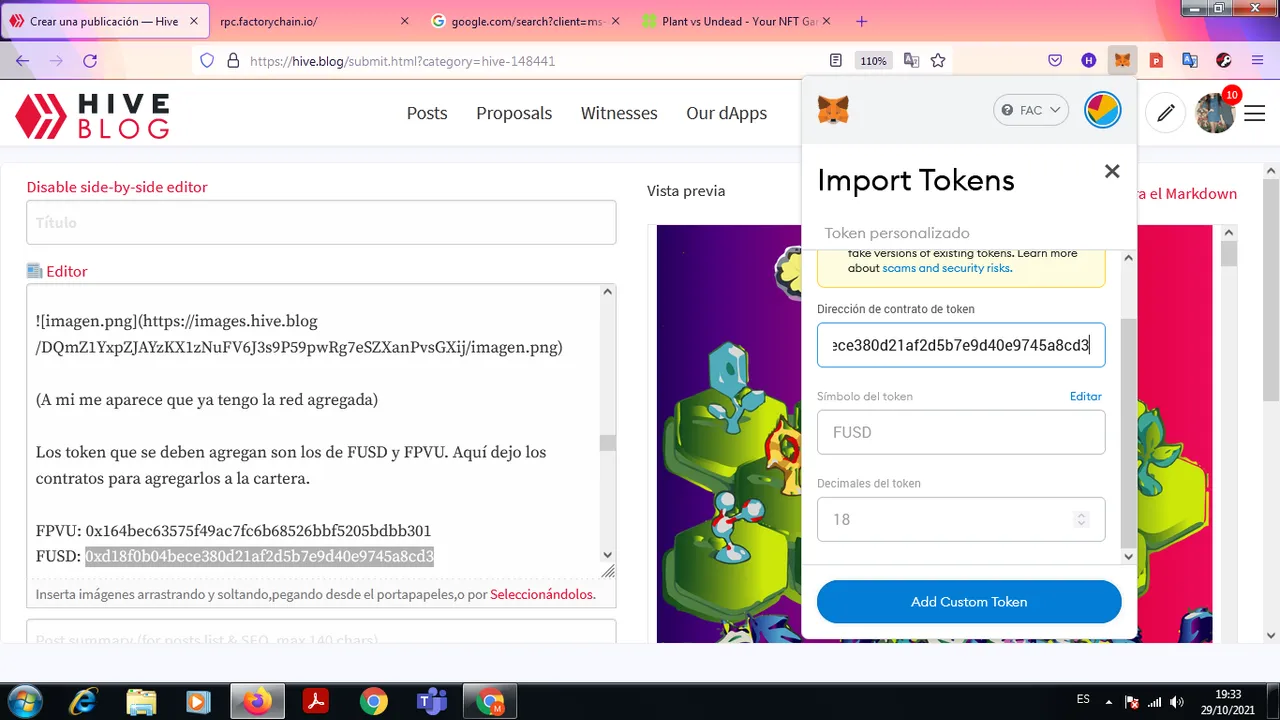Select Token personalizado tab
This screenshot has height=720, width=1280.
pos(897,233)
